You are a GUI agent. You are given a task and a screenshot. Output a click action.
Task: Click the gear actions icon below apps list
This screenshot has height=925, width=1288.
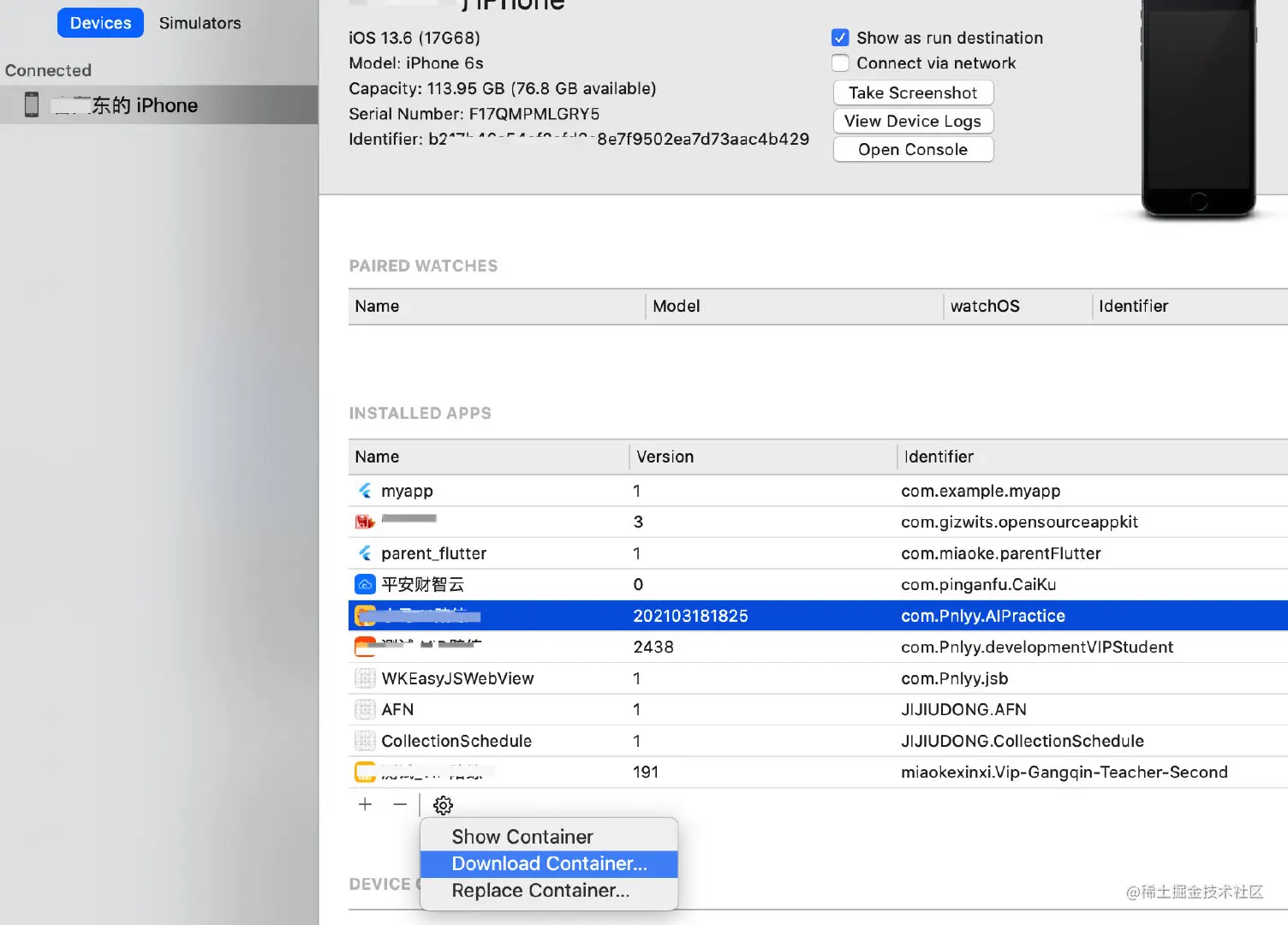point(443,805)
